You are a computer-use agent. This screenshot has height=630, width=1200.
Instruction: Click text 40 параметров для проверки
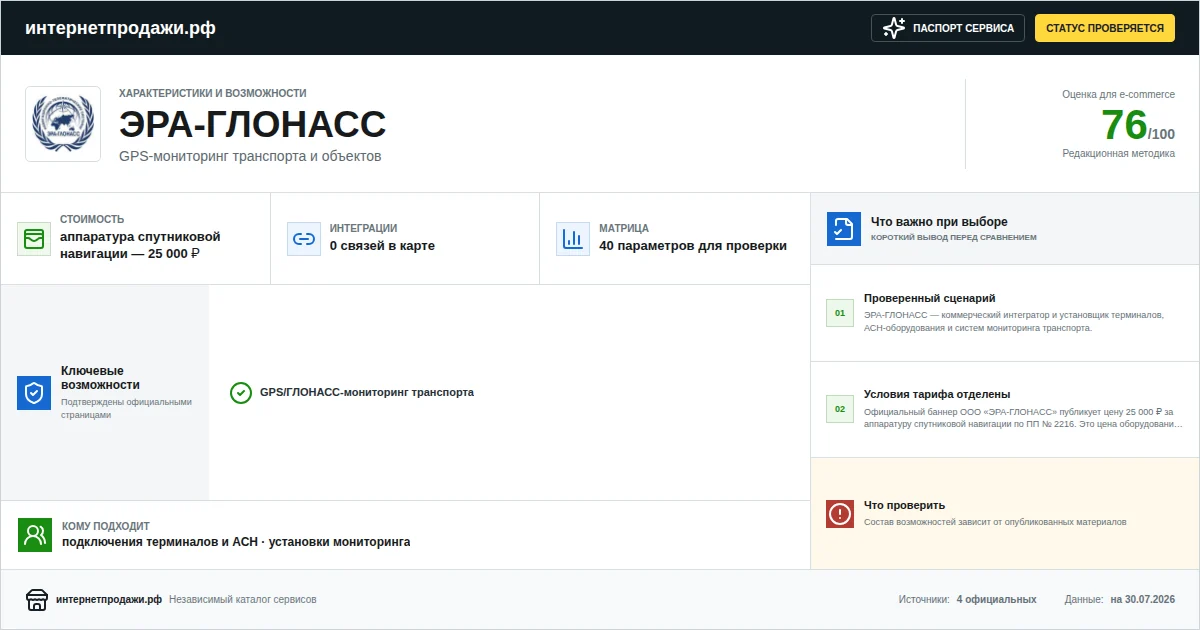[693, 246]
